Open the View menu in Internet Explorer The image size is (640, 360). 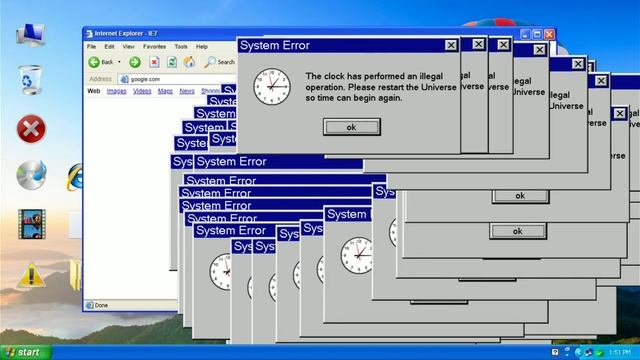tap(129, 47)
